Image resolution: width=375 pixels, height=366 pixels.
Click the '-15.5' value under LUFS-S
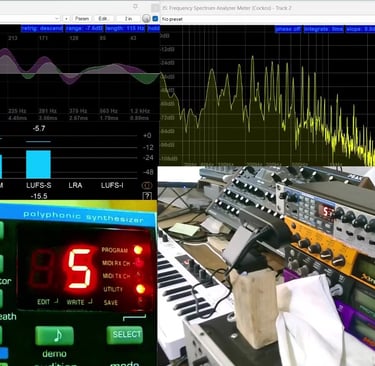pos(39,196)
